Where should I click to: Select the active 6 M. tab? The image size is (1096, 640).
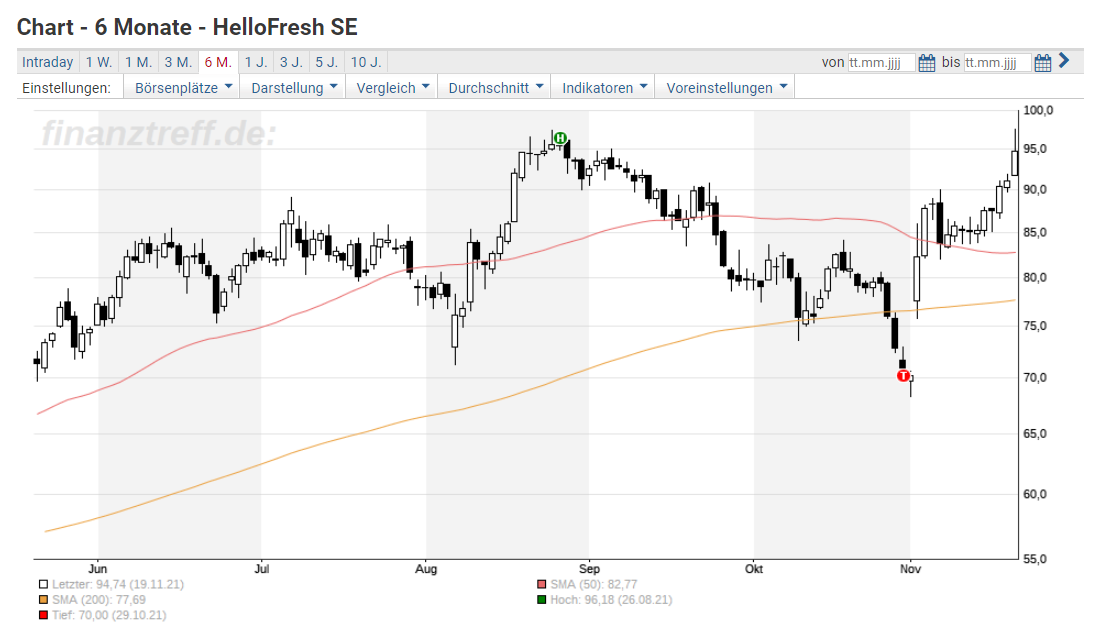point(218,62)
